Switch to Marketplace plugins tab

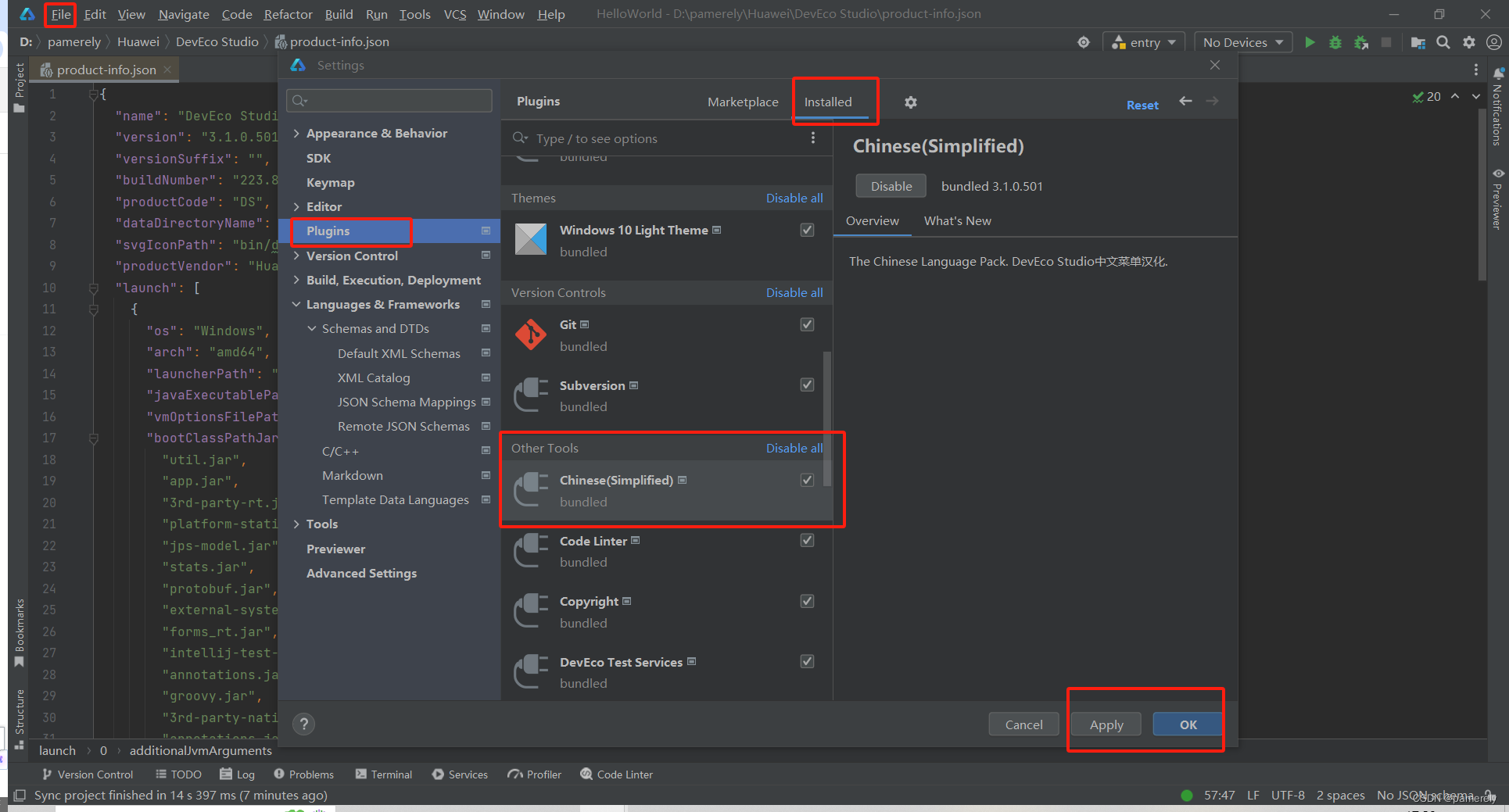coord(743,102)
